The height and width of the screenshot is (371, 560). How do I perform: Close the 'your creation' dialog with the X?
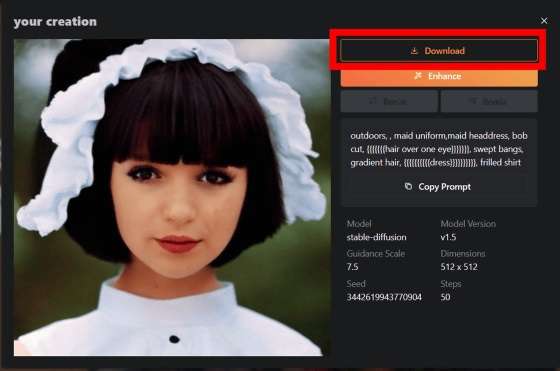click(544, 21)
